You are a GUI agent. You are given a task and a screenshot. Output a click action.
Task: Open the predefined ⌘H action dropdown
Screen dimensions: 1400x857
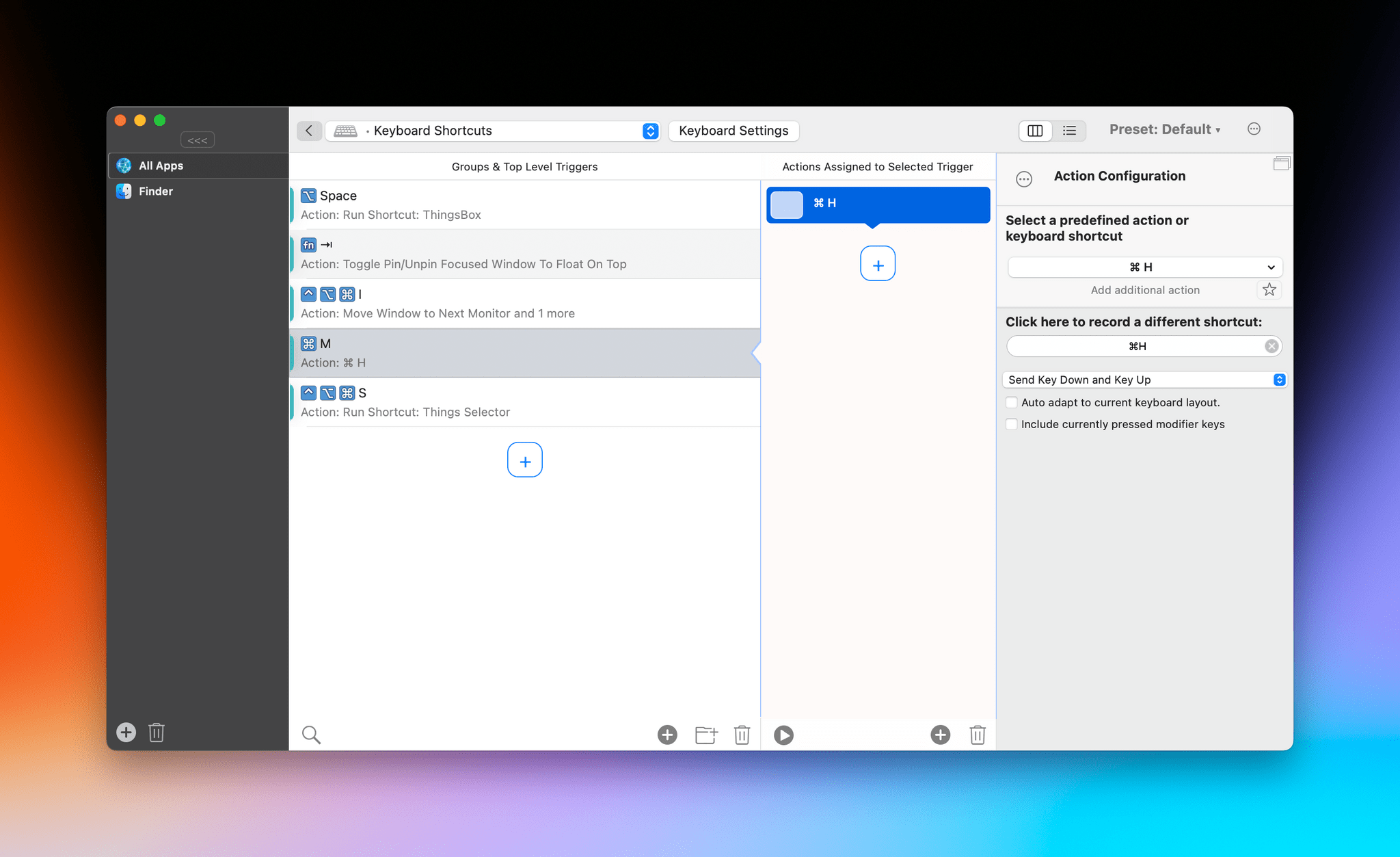(1144, 267)
